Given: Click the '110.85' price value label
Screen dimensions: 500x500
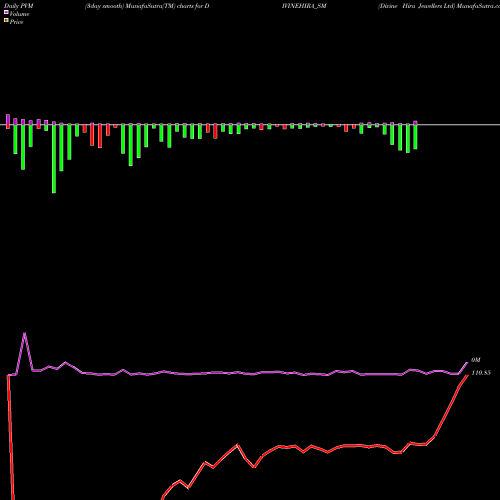Looking at the screenshot, I should click(481, 373).
